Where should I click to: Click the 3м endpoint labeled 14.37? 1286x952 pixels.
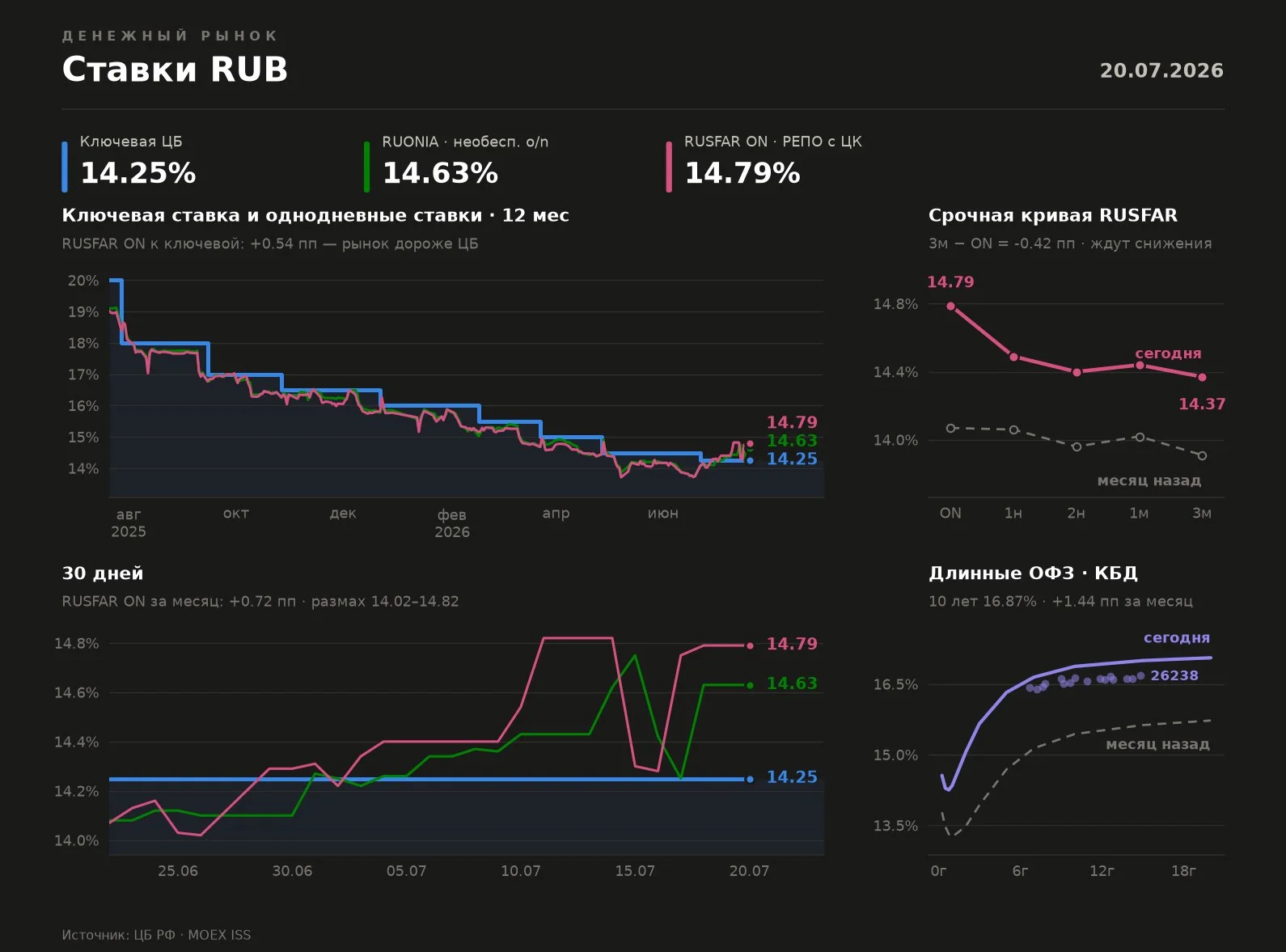coord(1202,377)
